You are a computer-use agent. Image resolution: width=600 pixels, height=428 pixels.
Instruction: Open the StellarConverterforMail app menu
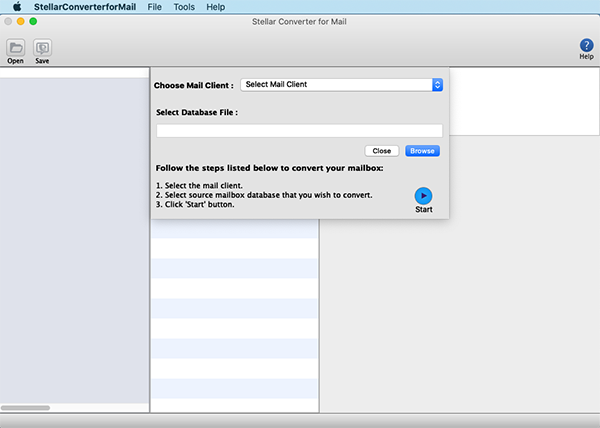coord(85,7)
